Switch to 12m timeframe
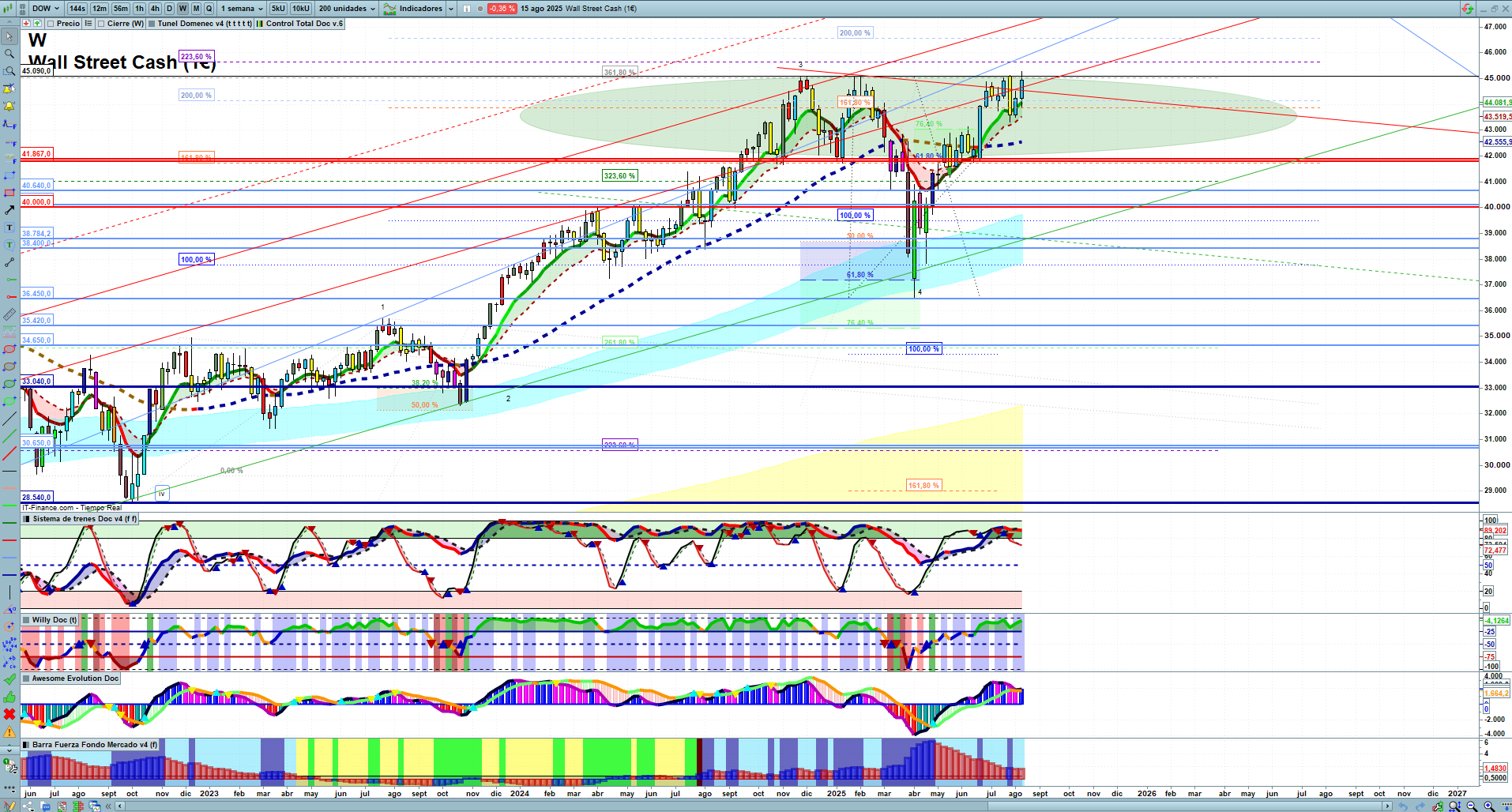The height and width of the screenshot is (812, 1512). [99, 9]
